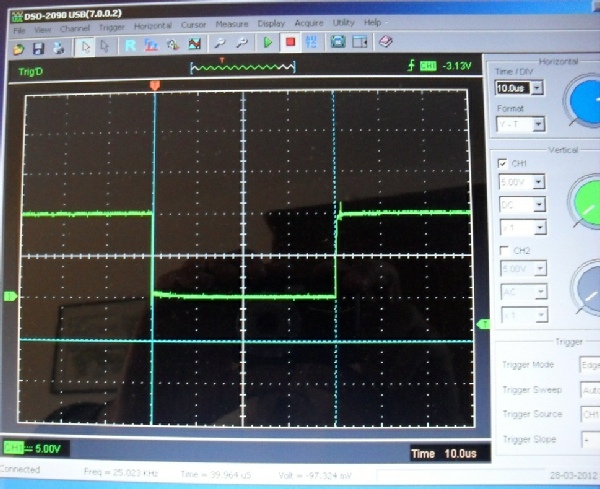Expand the CH2 5.00V volts dropdown
This screenshot has width=600, height=489.
(x=540, y=269)
